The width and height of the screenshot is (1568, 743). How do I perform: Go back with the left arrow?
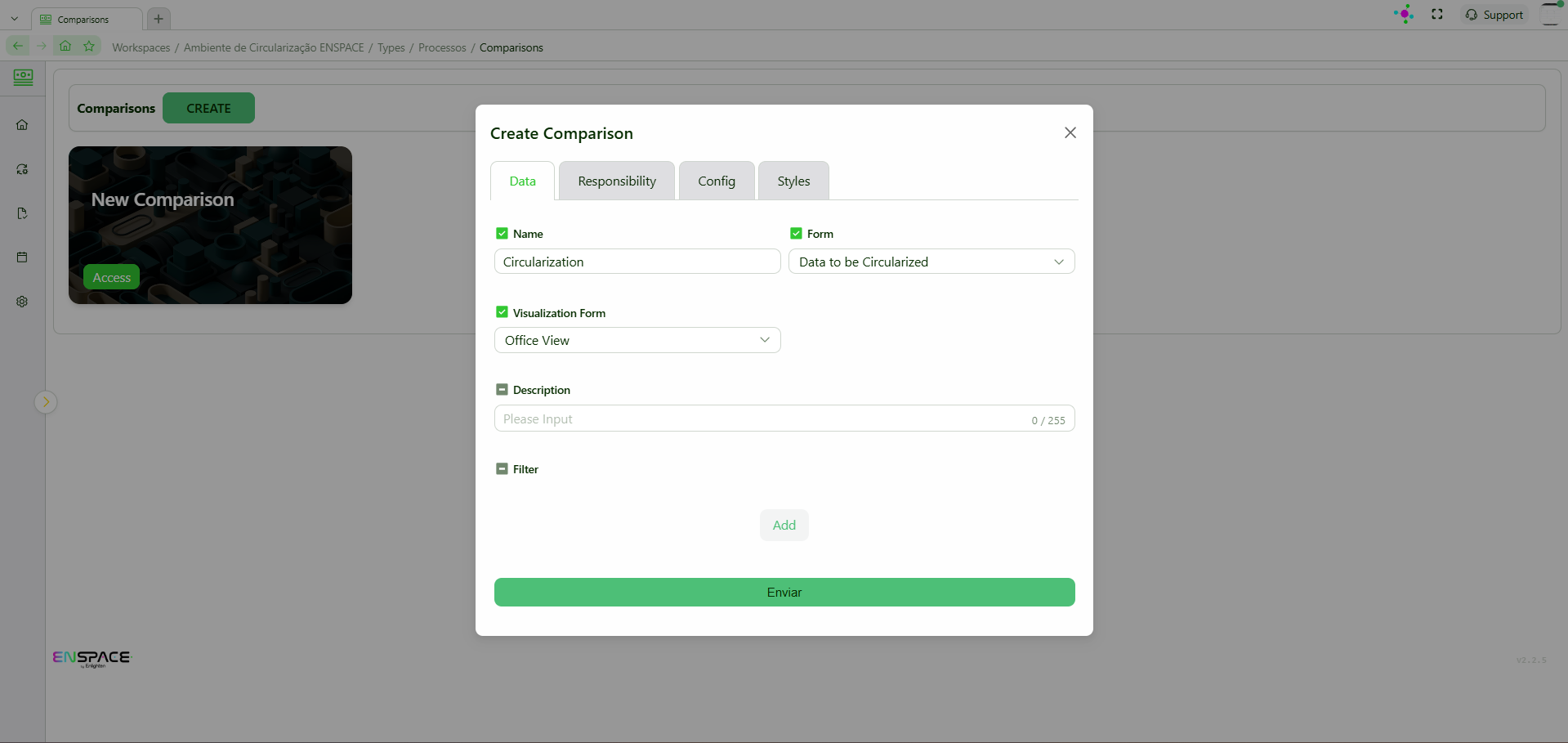point(18,46)
